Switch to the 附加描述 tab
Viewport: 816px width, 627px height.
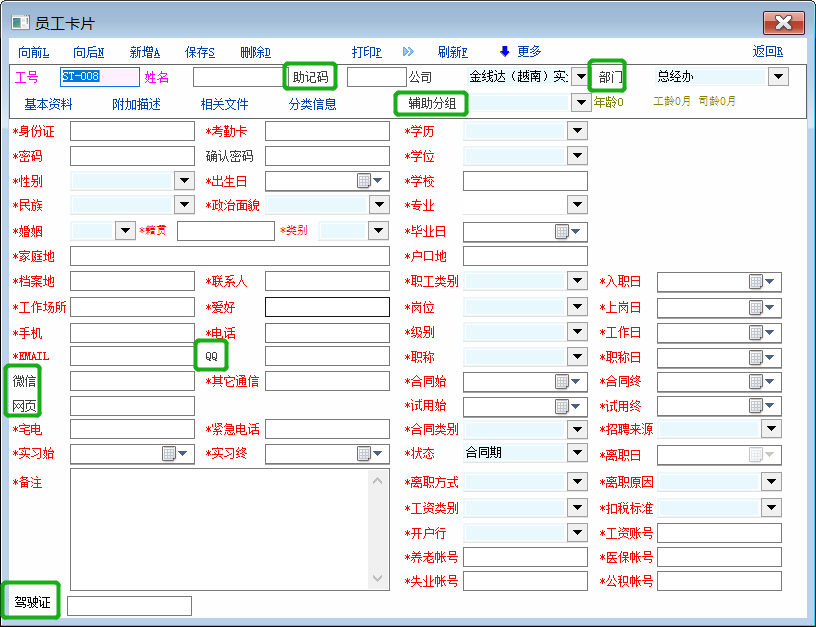click(136, 104)
